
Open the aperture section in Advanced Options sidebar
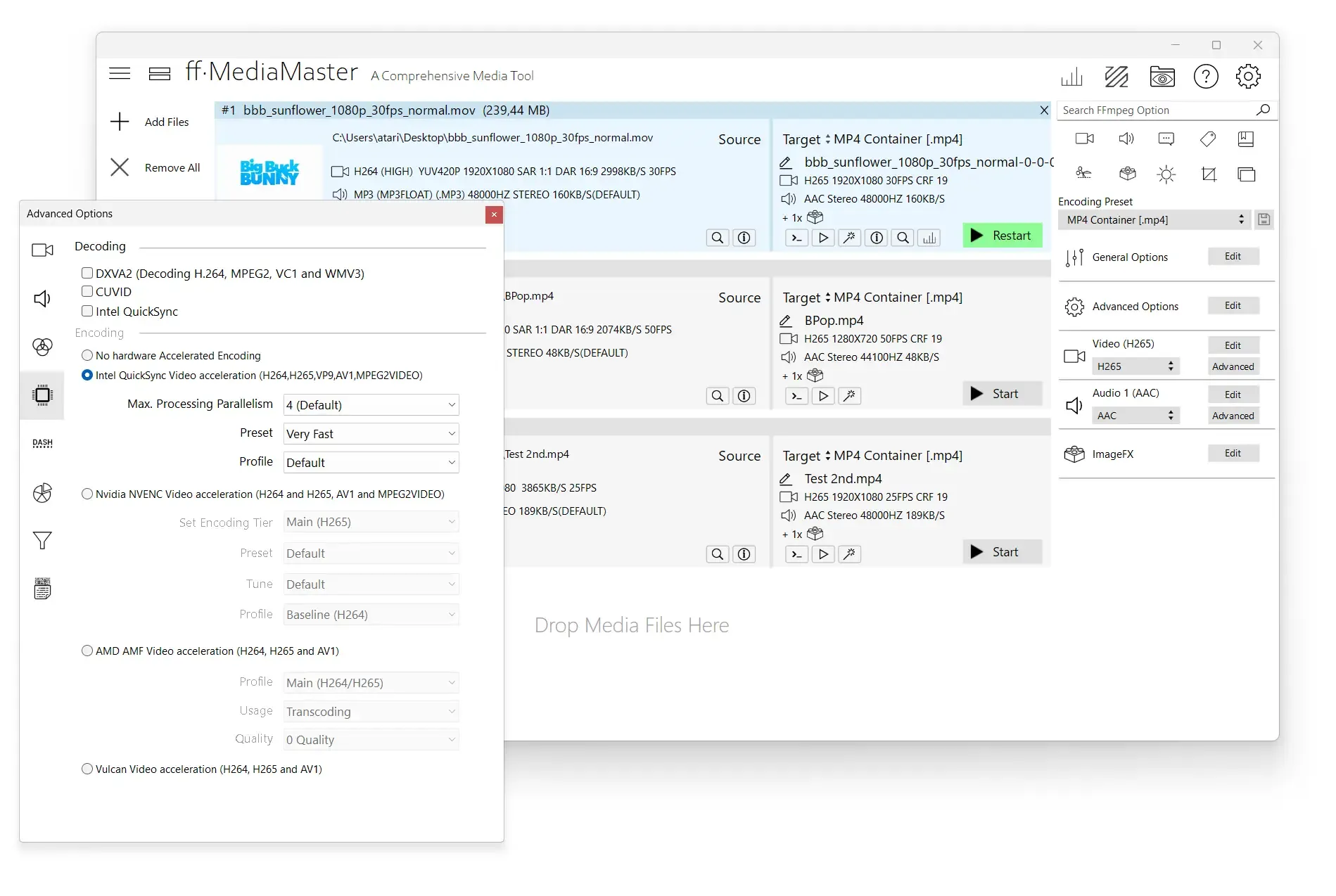(42, 493)
